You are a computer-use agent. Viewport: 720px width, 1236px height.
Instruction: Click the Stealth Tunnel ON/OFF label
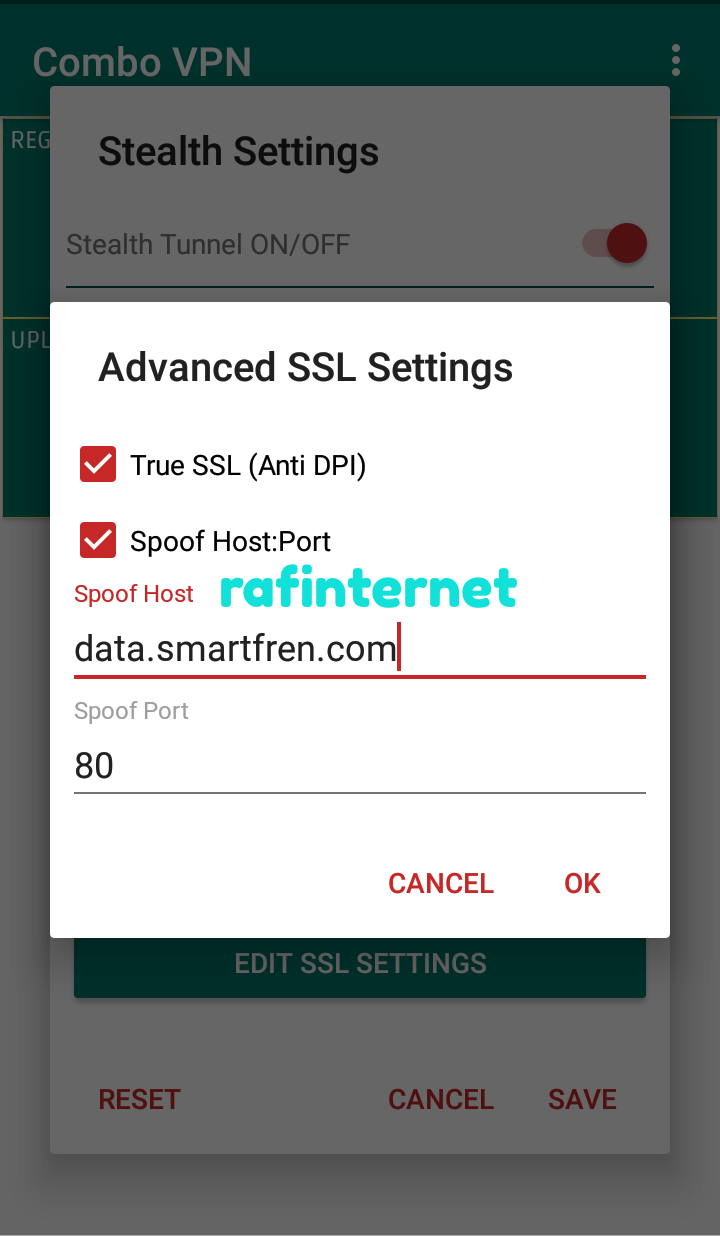point(208,244)
